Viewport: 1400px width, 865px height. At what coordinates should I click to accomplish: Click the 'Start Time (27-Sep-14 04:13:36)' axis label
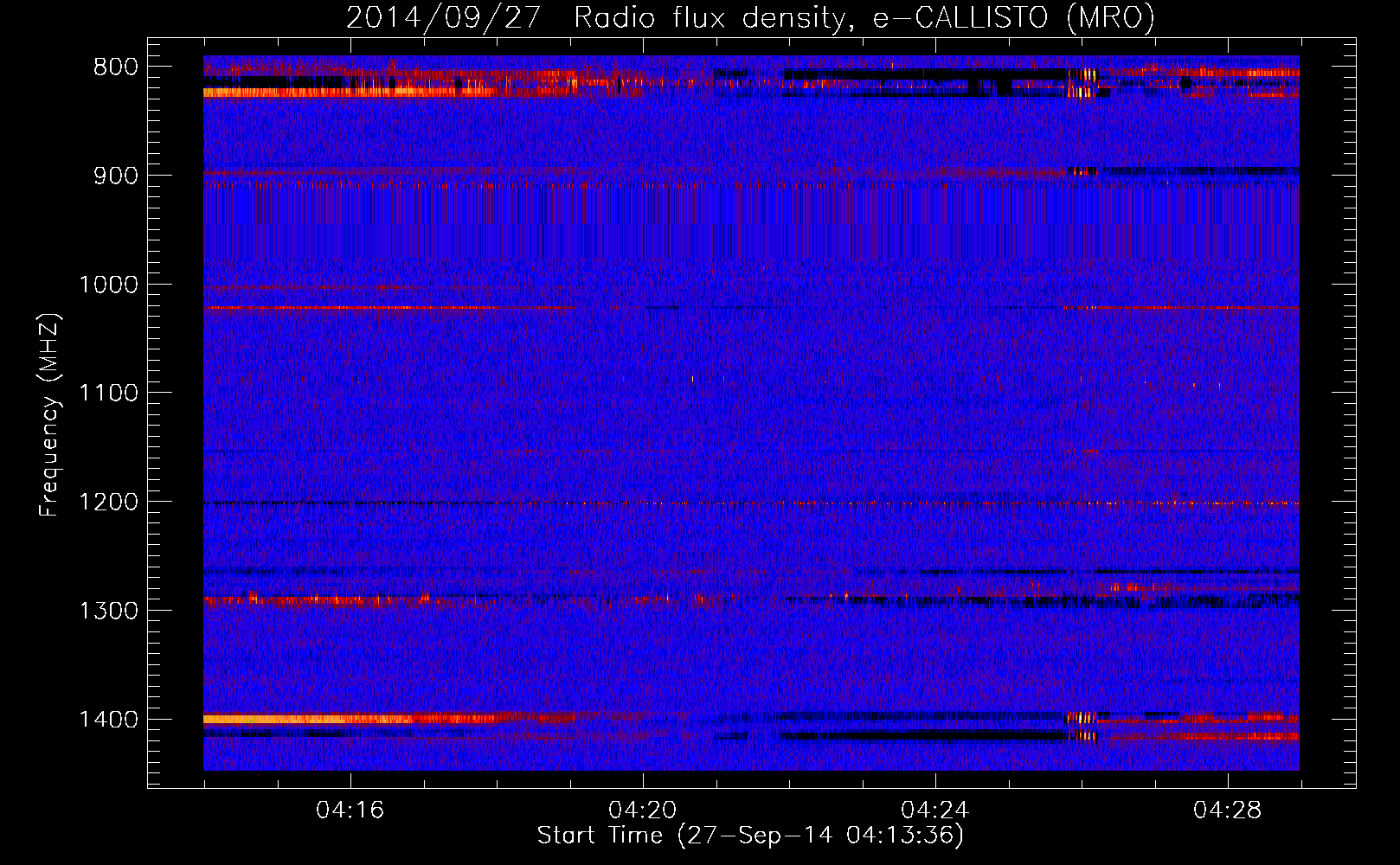pos(750,836)
